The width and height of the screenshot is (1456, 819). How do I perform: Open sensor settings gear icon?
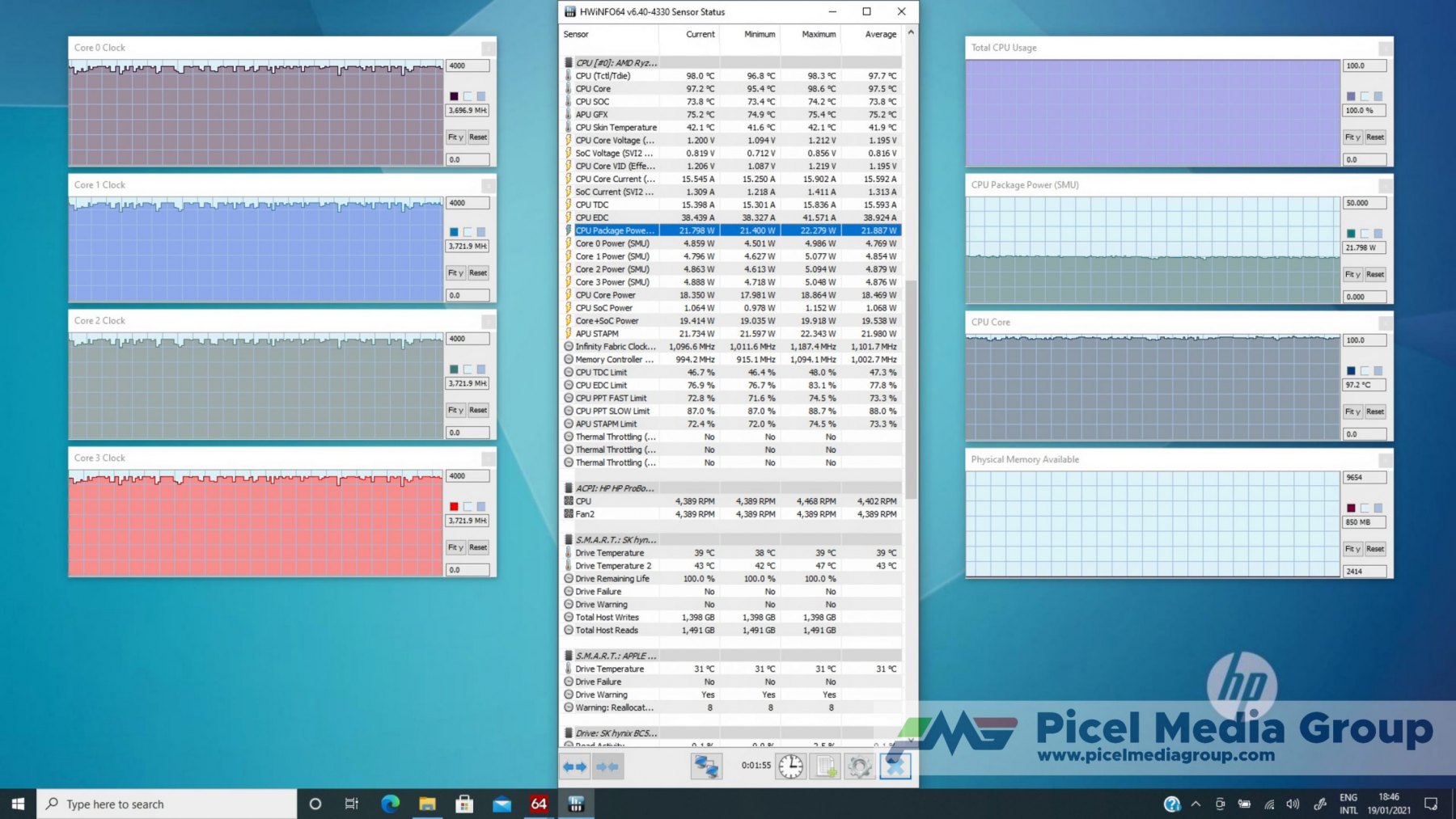[859, 766]
